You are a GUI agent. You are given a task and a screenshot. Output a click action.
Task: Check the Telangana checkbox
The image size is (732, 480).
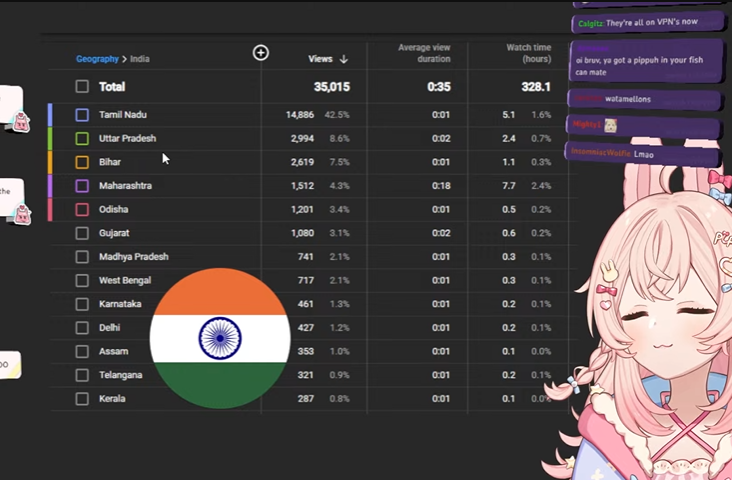pos(82,375)
